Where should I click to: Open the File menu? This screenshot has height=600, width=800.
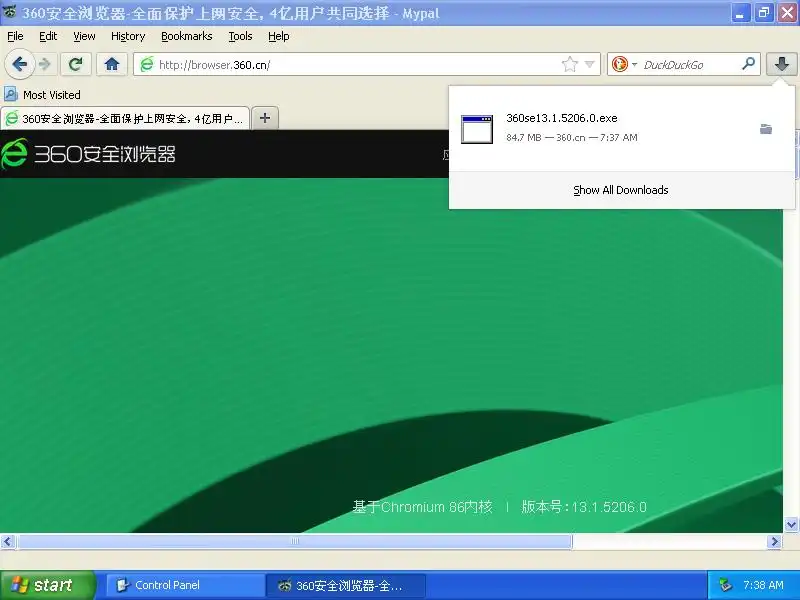pos(15,36)
